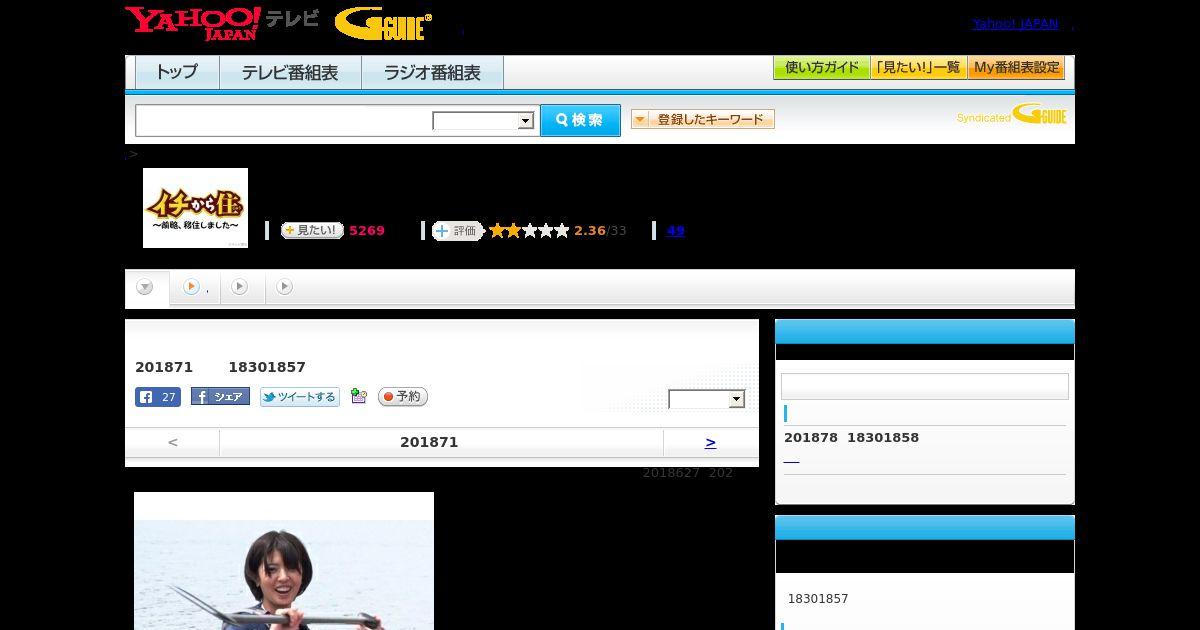Image resolution: width=1200 pixels, height=630 pixels.
Task: Follow the dash link in sidebar
Action: coord(791,460)
